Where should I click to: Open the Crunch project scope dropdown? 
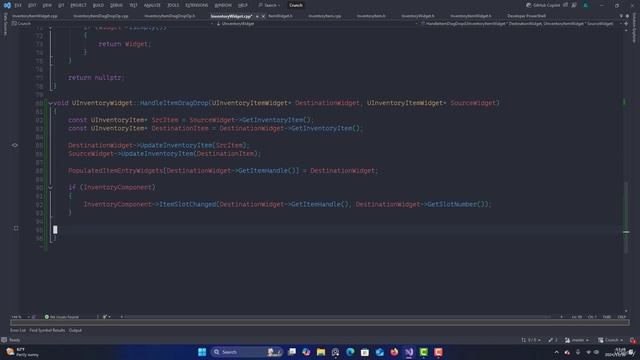pos(112,24)
